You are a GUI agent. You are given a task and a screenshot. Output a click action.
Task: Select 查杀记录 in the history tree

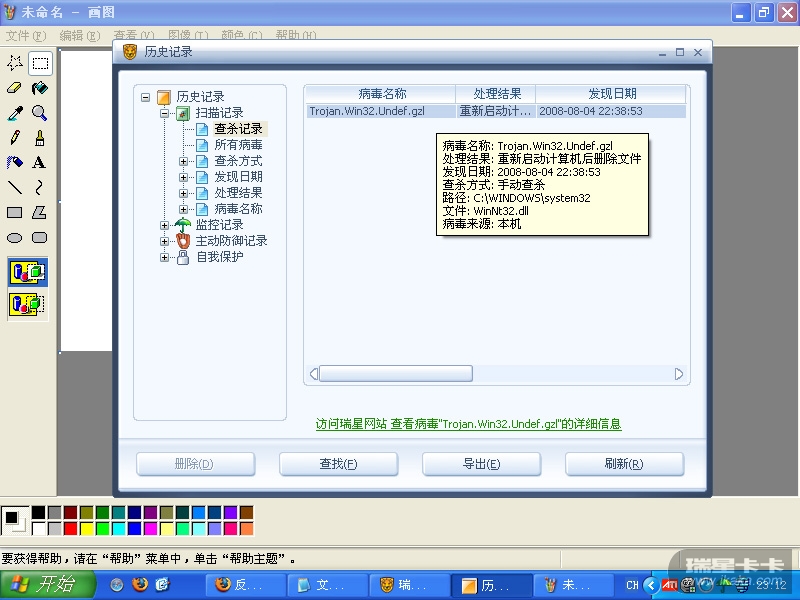coord(238,129)
